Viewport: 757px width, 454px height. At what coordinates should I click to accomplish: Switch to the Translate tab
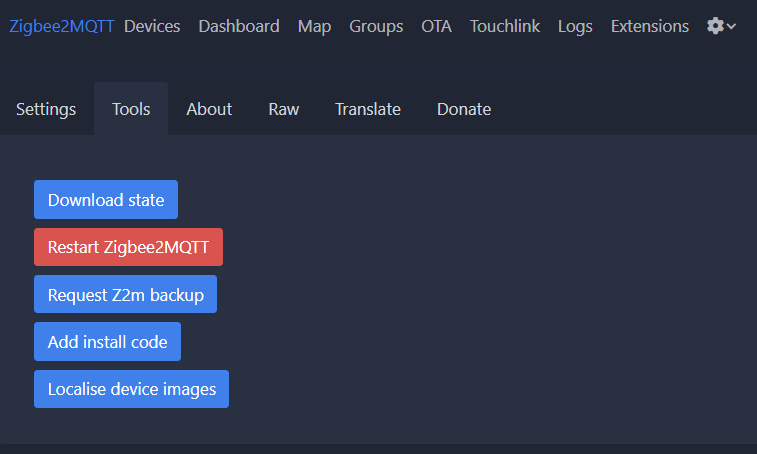click(368, 109)
